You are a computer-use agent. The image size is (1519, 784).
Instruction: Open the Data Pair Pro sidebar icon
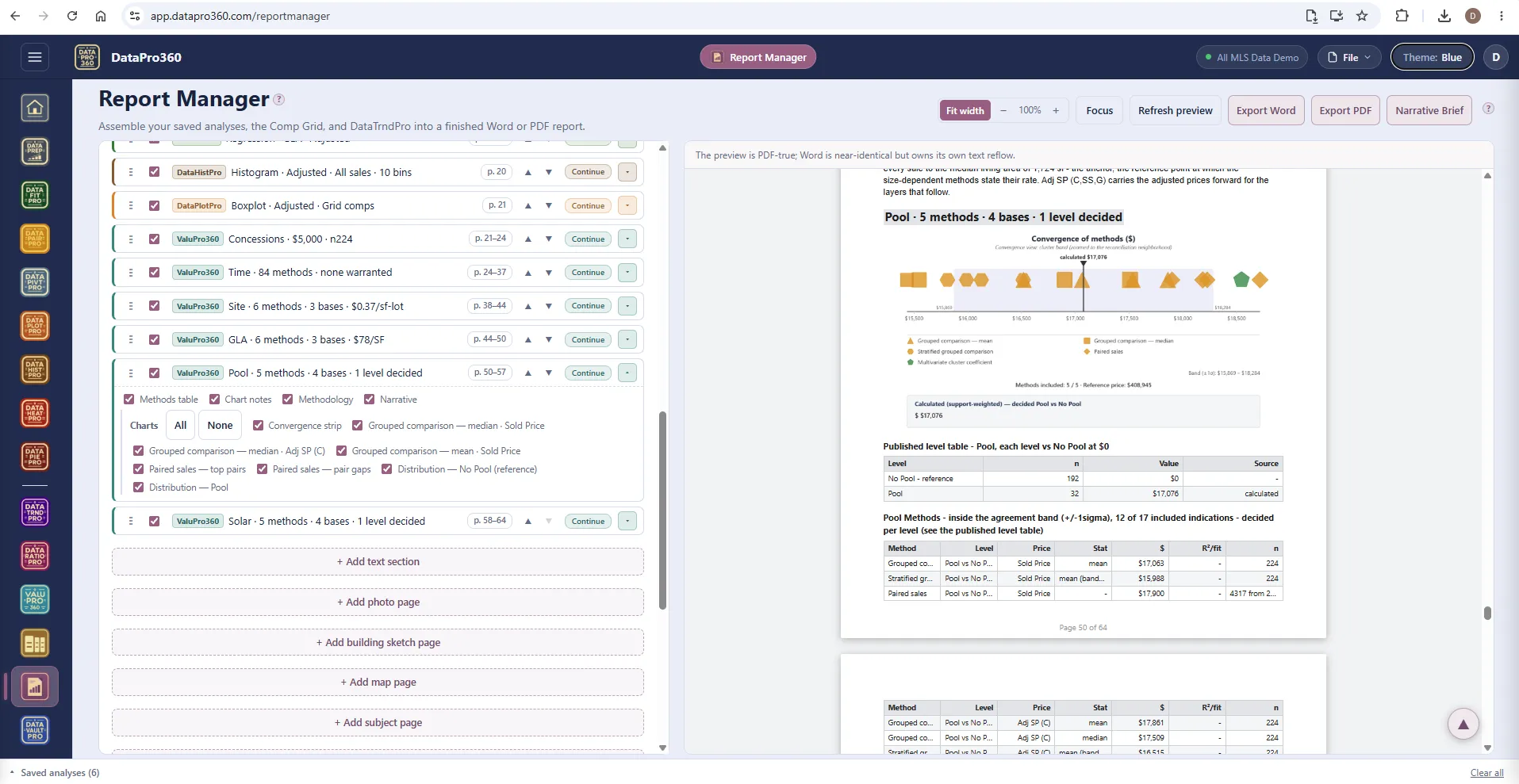35,239
